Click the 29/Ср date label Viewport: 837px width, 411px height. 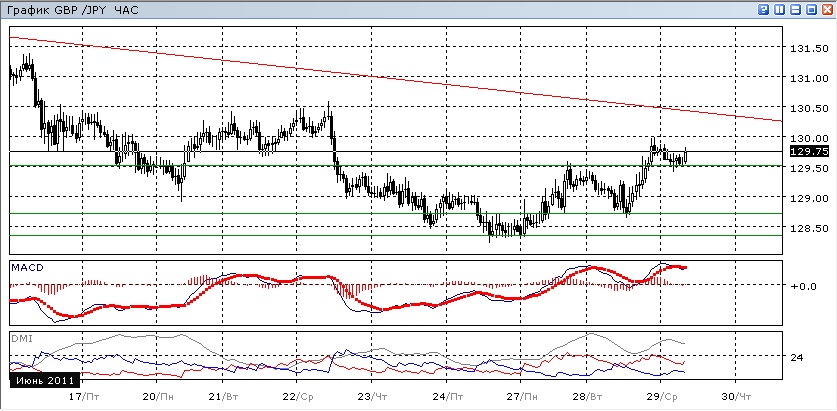pos(661,397)
